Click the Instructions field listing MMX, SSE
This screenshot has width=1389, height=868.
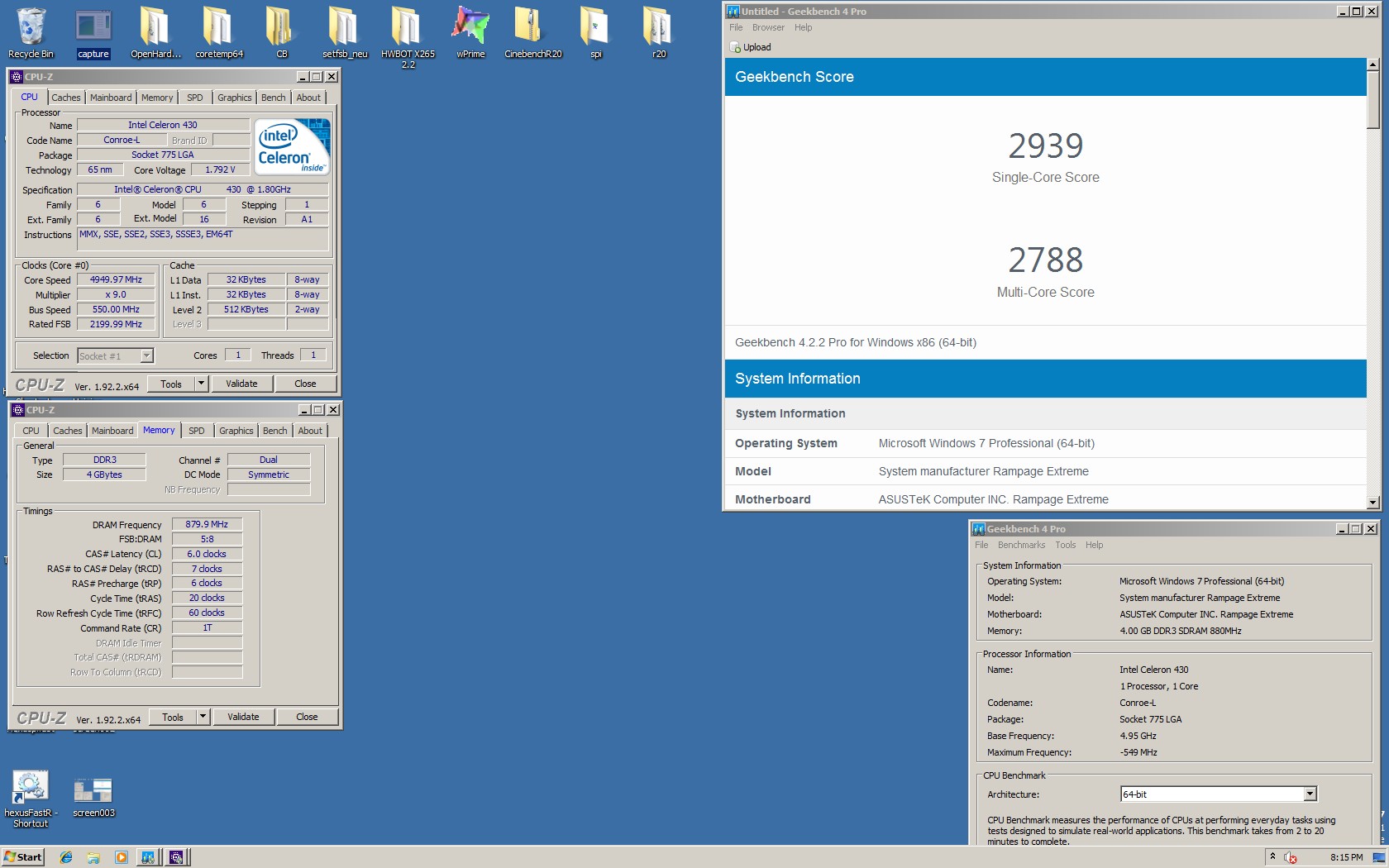coord(203,239)
